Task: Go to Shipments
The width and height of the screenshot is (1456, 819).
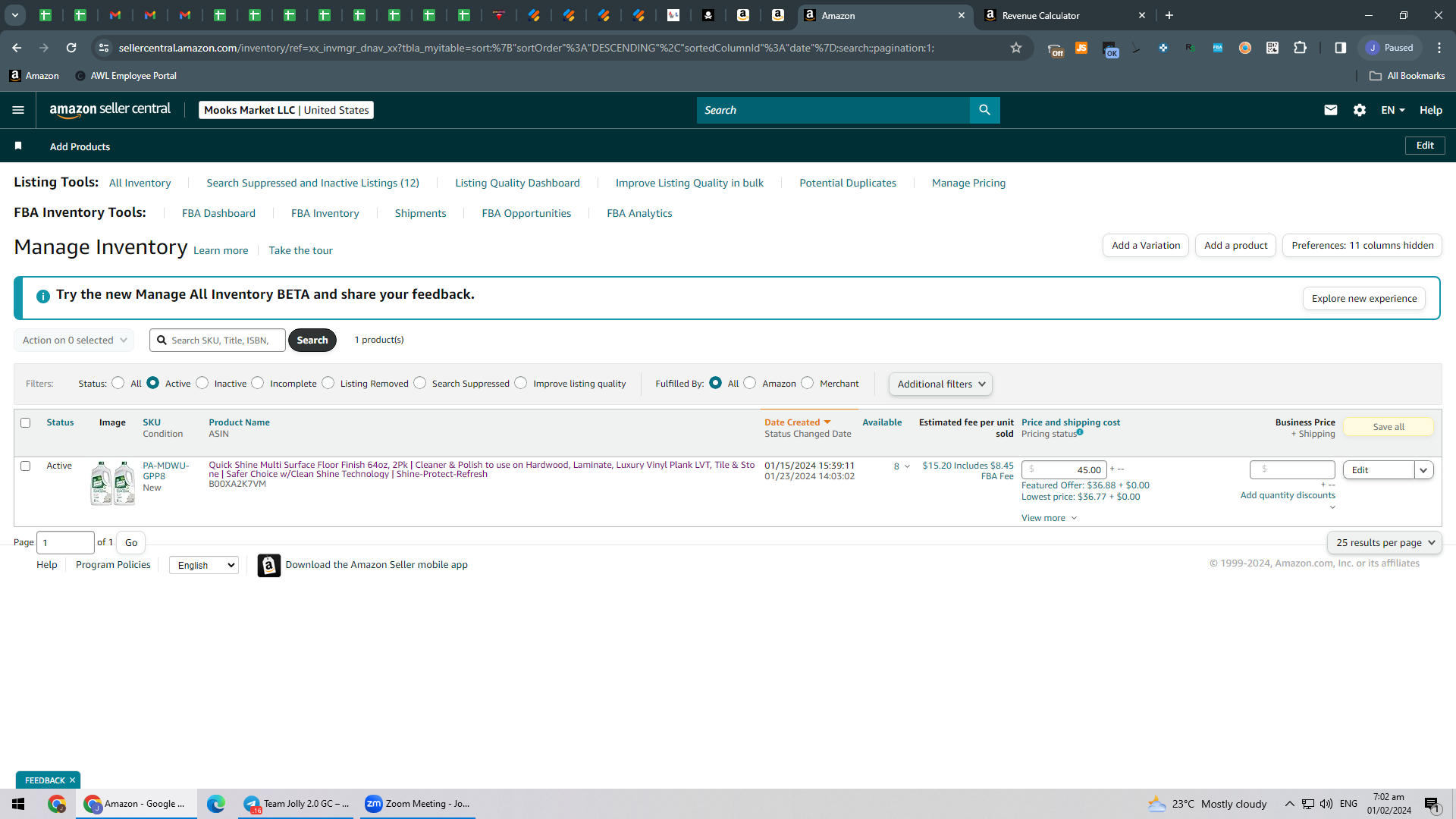Action: click(420, 213)
